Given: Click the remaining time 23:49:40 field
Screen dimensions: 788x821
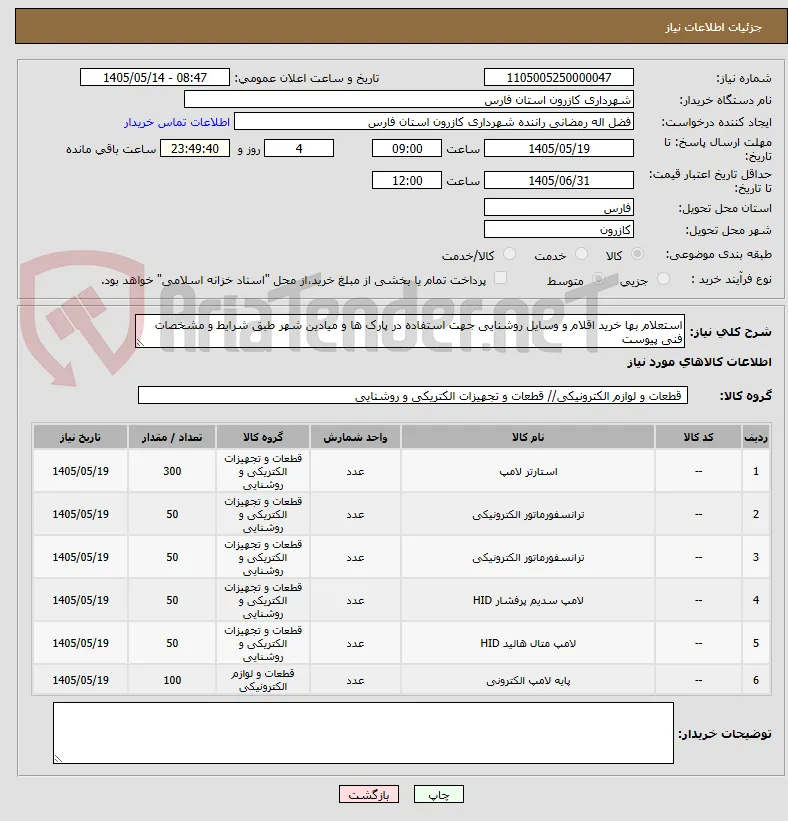Looking at the screenshot, I should pyautogui.click(x=195, y=148).
